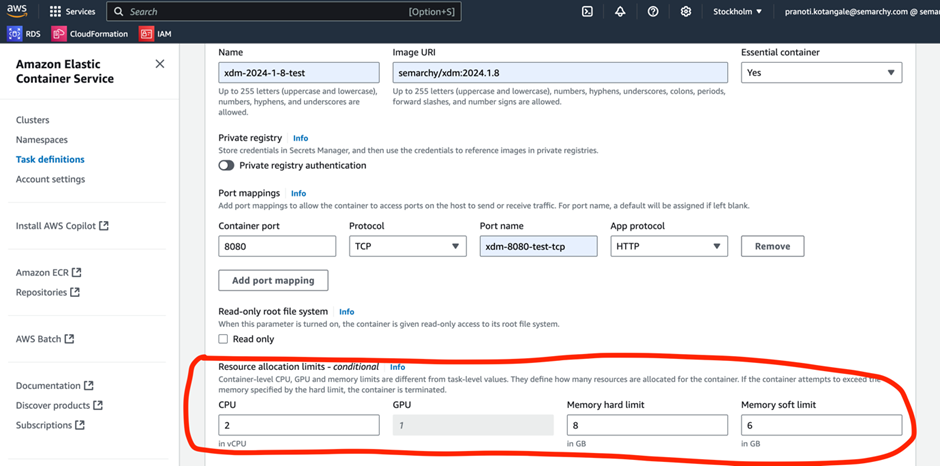Open Info link beside Private registry
Image resolution: width=940 pixels, height=466 pixels.
[x=300, y=139]
